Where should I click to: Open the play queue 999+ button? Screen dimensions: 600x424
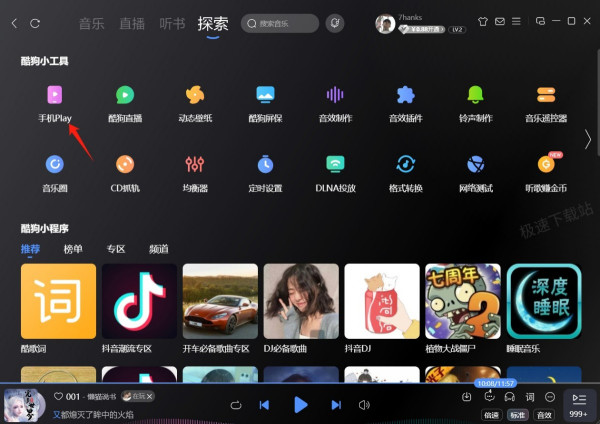[579, 405]
